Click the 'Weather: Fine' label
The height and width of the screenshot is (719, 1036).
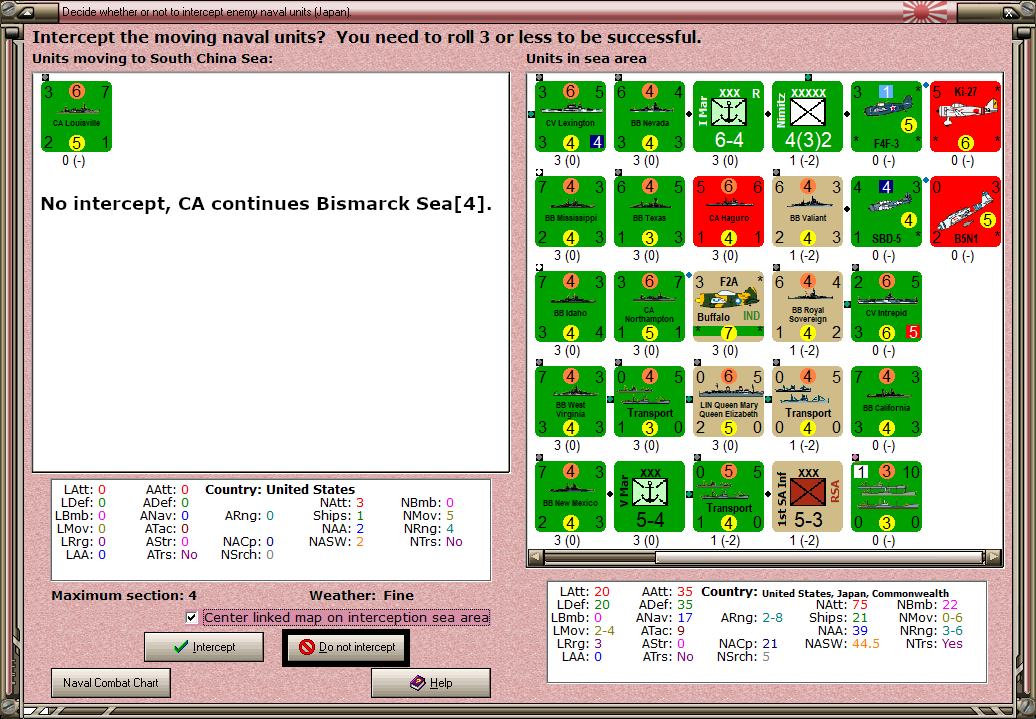click(361, 595)
